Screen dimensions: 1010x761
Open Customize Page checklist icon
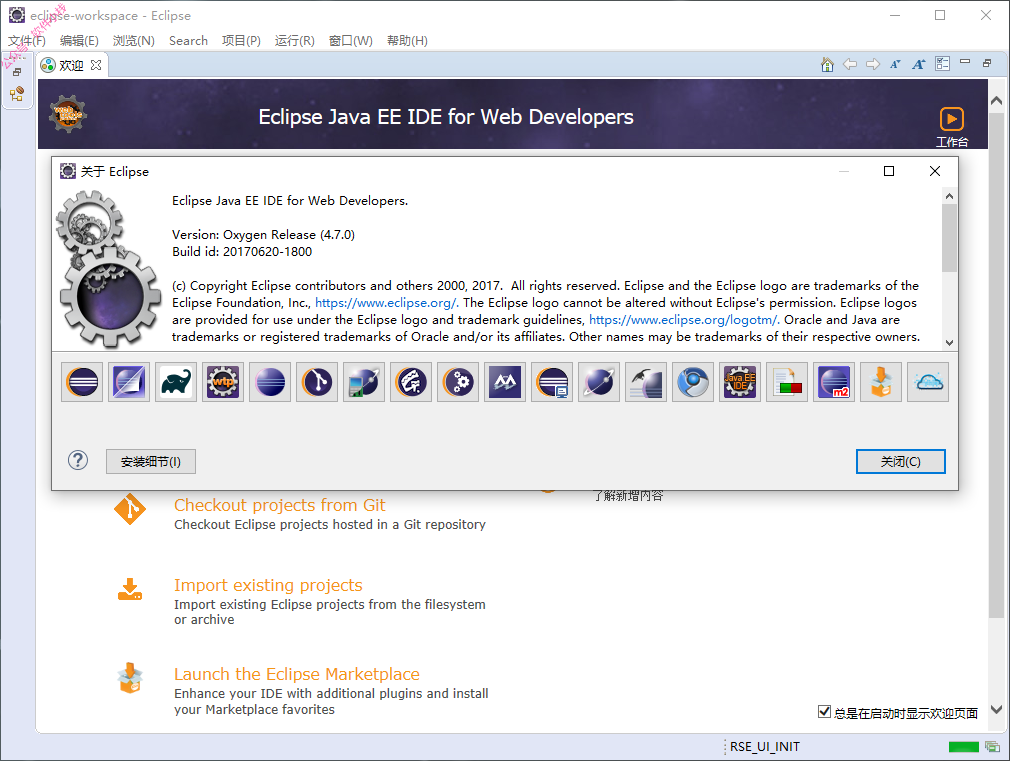942,64
